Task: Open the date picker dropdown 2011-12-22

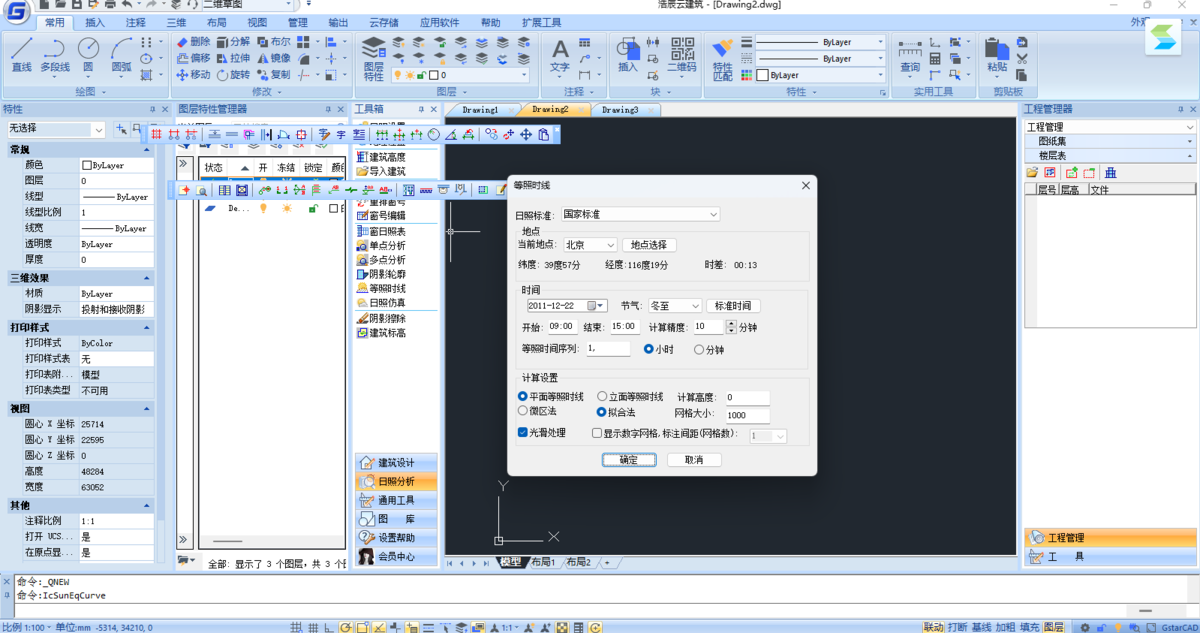Action: tap(598, 305)
